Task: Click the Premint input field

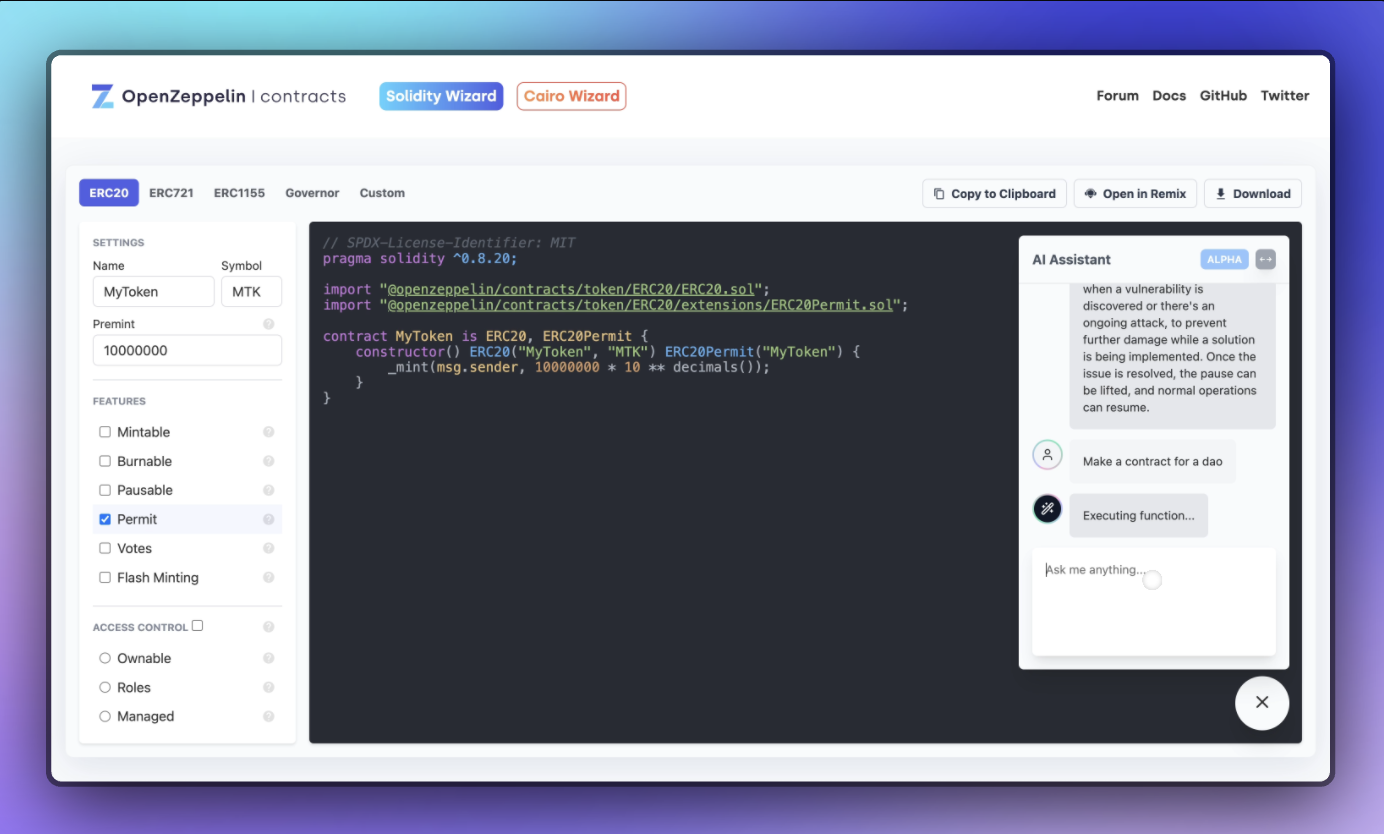Action: click(187, 350)
